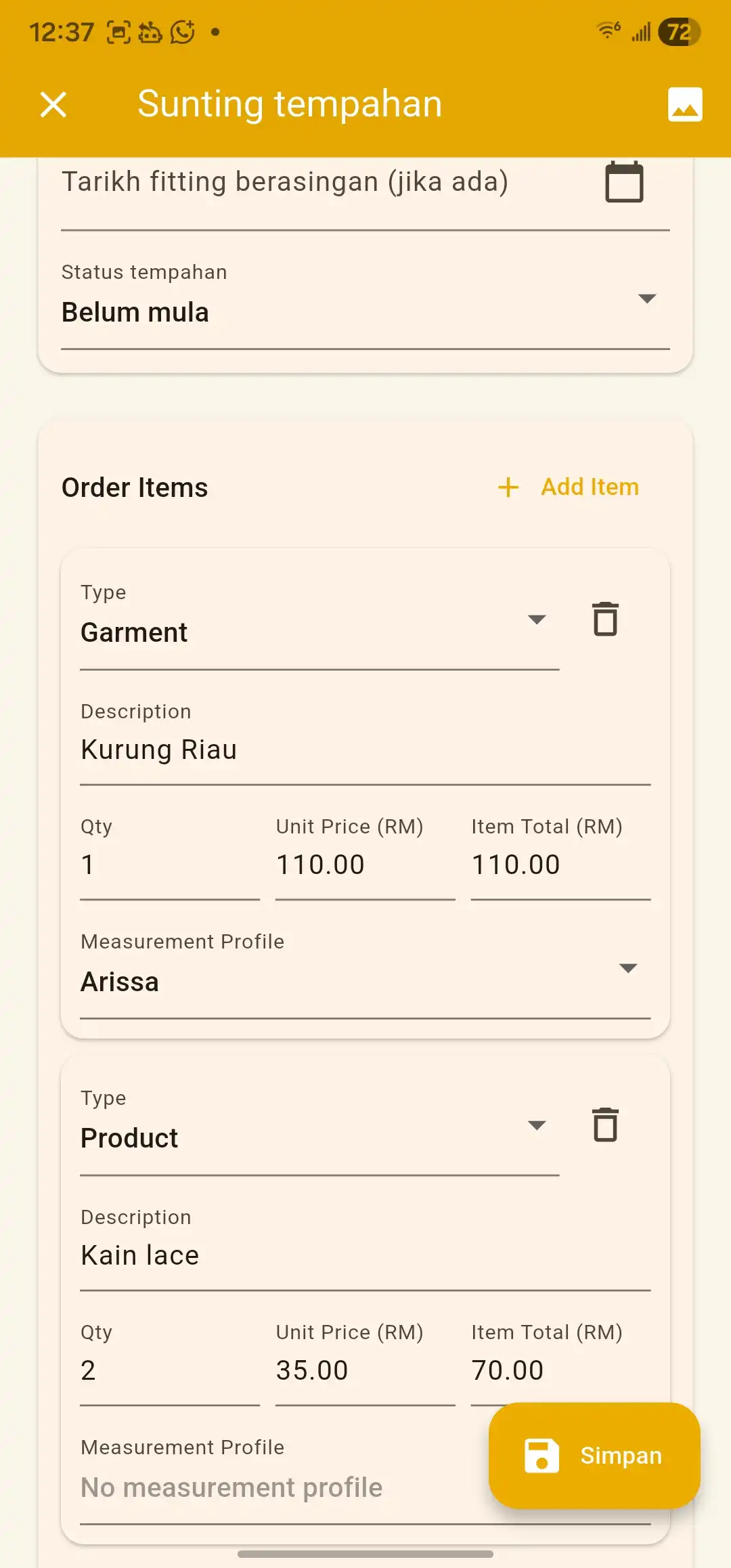Close the Sunting tempahan screen

(x=53, y=105)
